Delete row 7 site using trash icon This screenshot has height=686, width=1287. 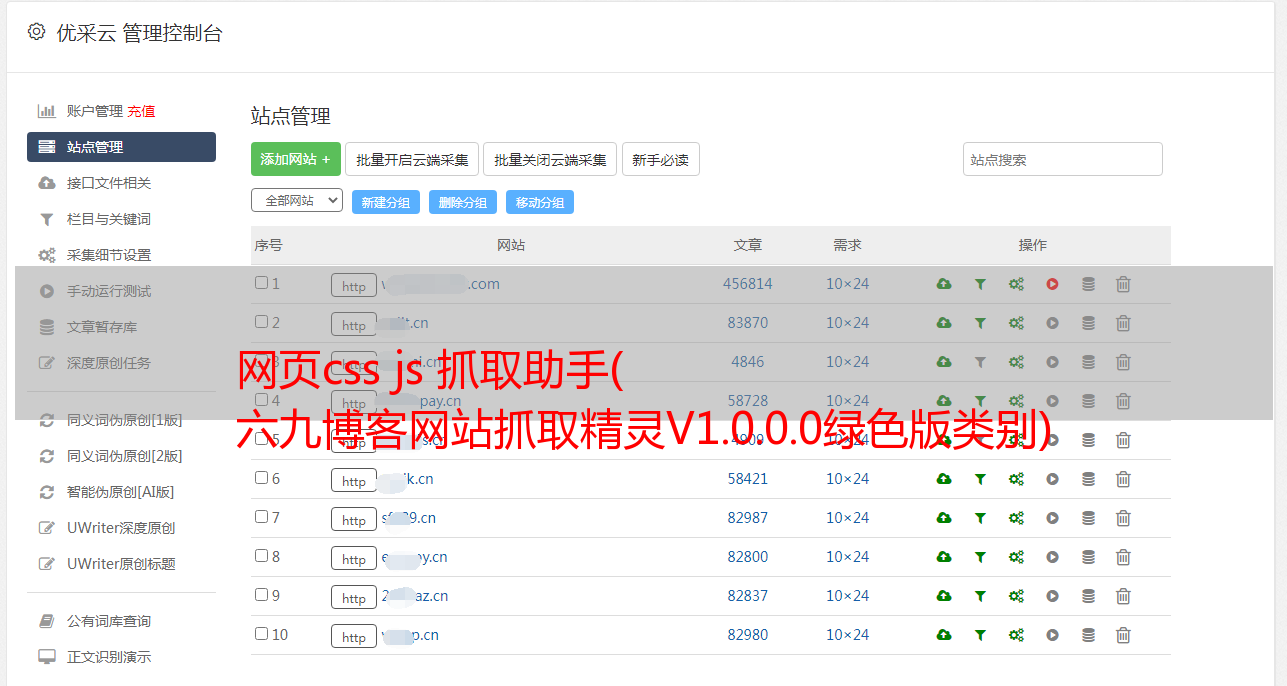tap(1123, 518)
